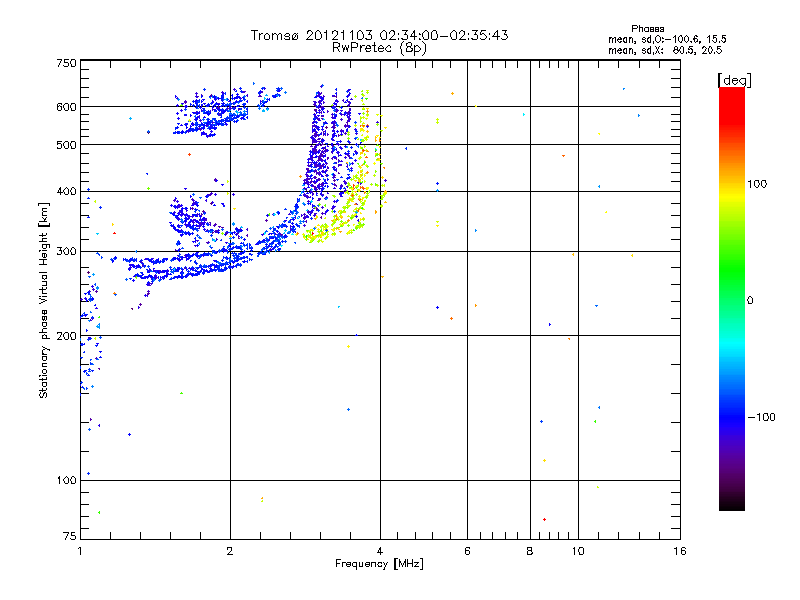The width and height of the screenshot is (800, 600).
Task: Click the x-axis tick label '8'
Action: pyautogui.click(x=530, y=551)
